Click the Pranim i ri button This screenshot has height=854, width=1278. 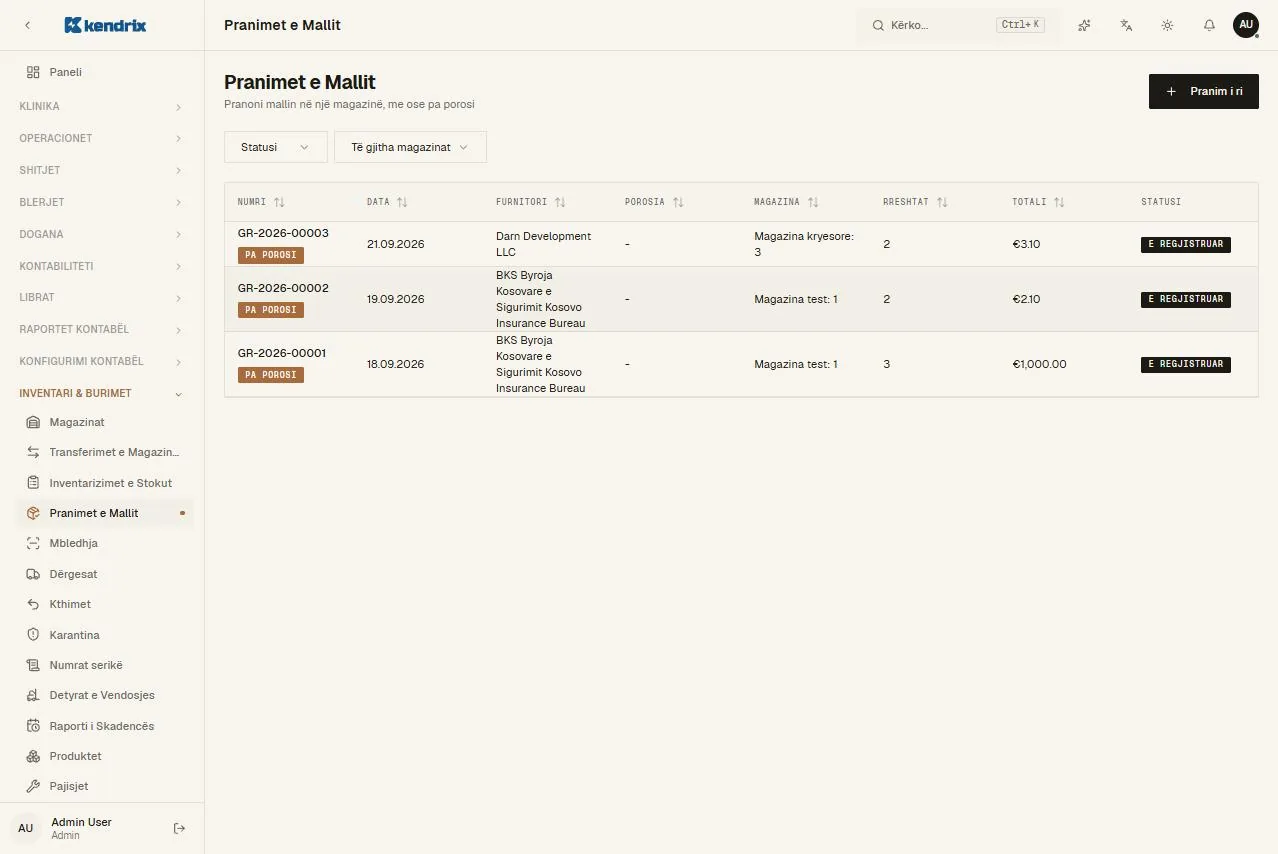(1203, 91)
